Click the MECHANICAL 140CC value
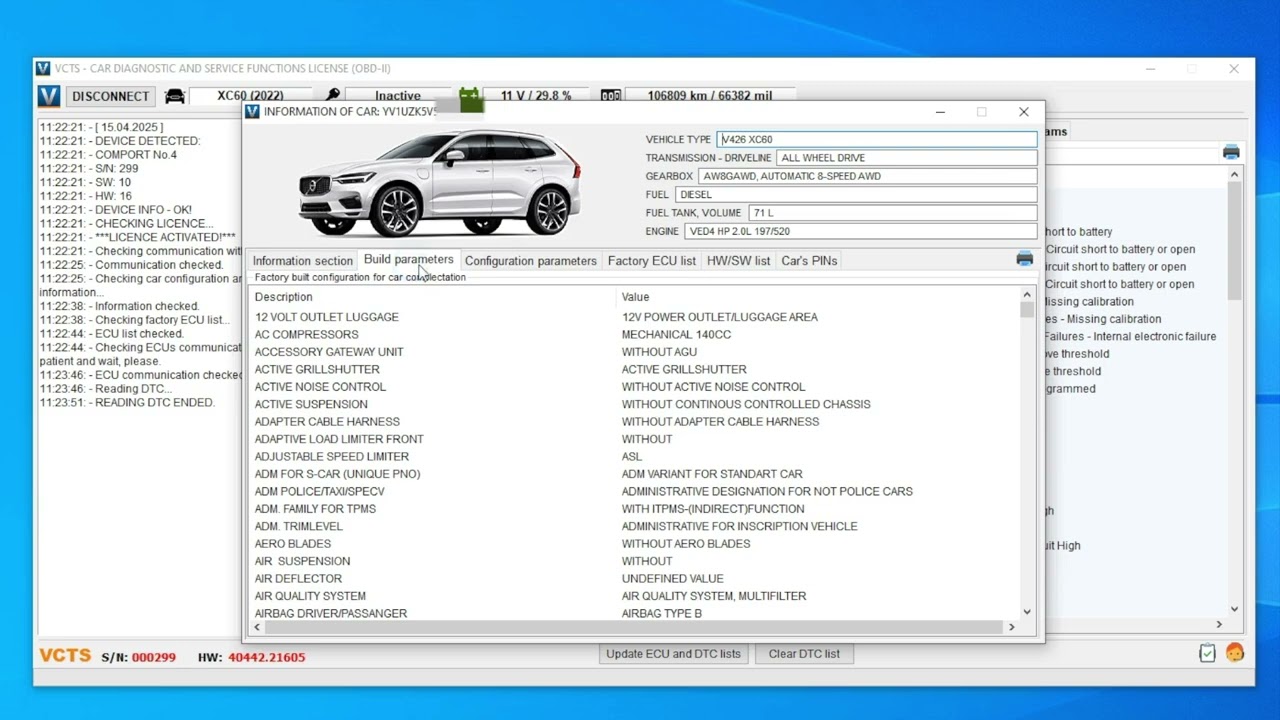 click(676, 334)
